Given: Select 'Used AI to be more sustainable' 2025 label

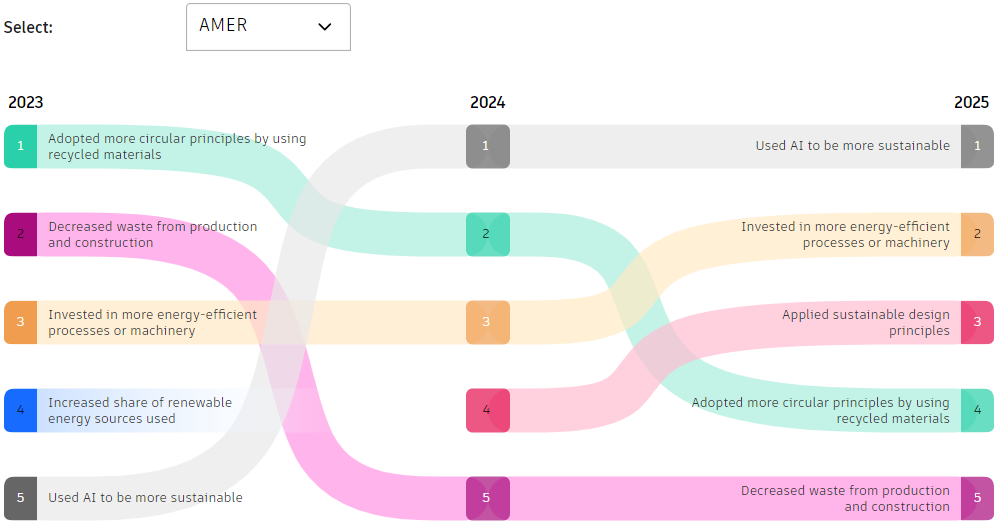Looking at the screenshot, I should (x=852, y=146).
